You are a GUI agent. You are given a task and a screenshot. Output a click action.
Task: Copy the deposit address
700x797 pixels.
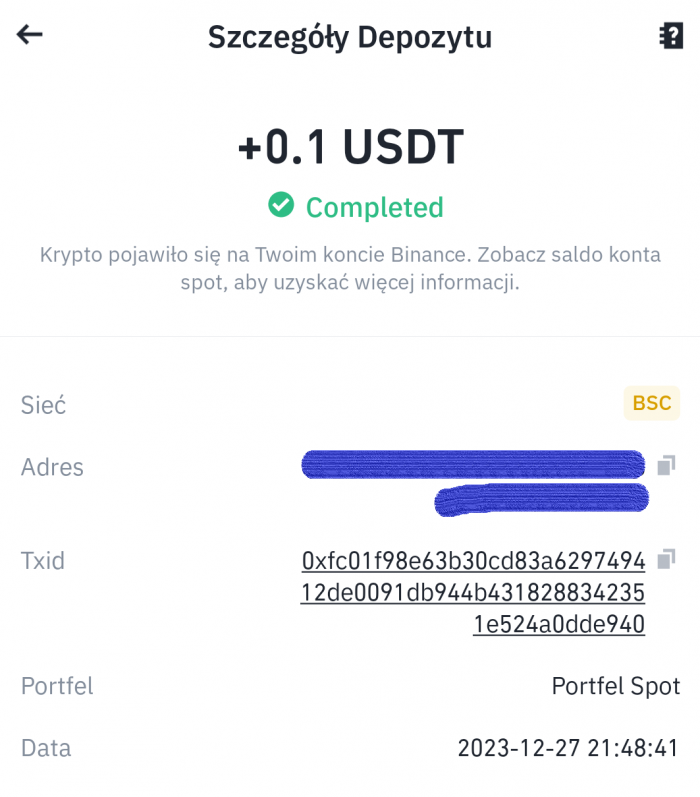(x=667, y=464)
